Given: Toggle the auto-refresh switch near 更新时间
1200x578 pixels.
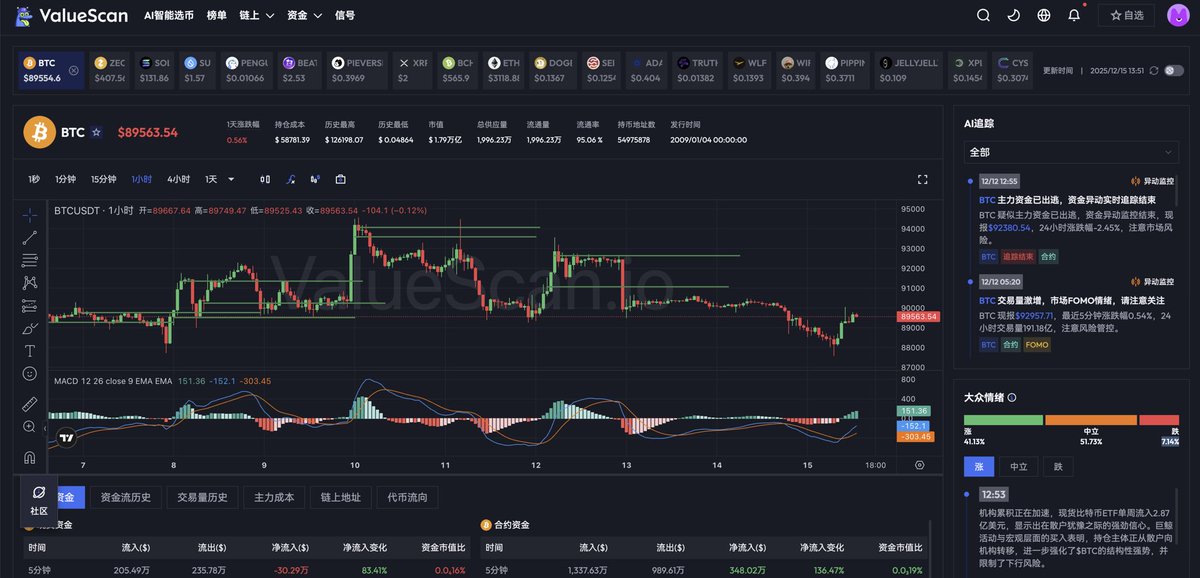Looking at the screenshot, I should coord(1173,71).
